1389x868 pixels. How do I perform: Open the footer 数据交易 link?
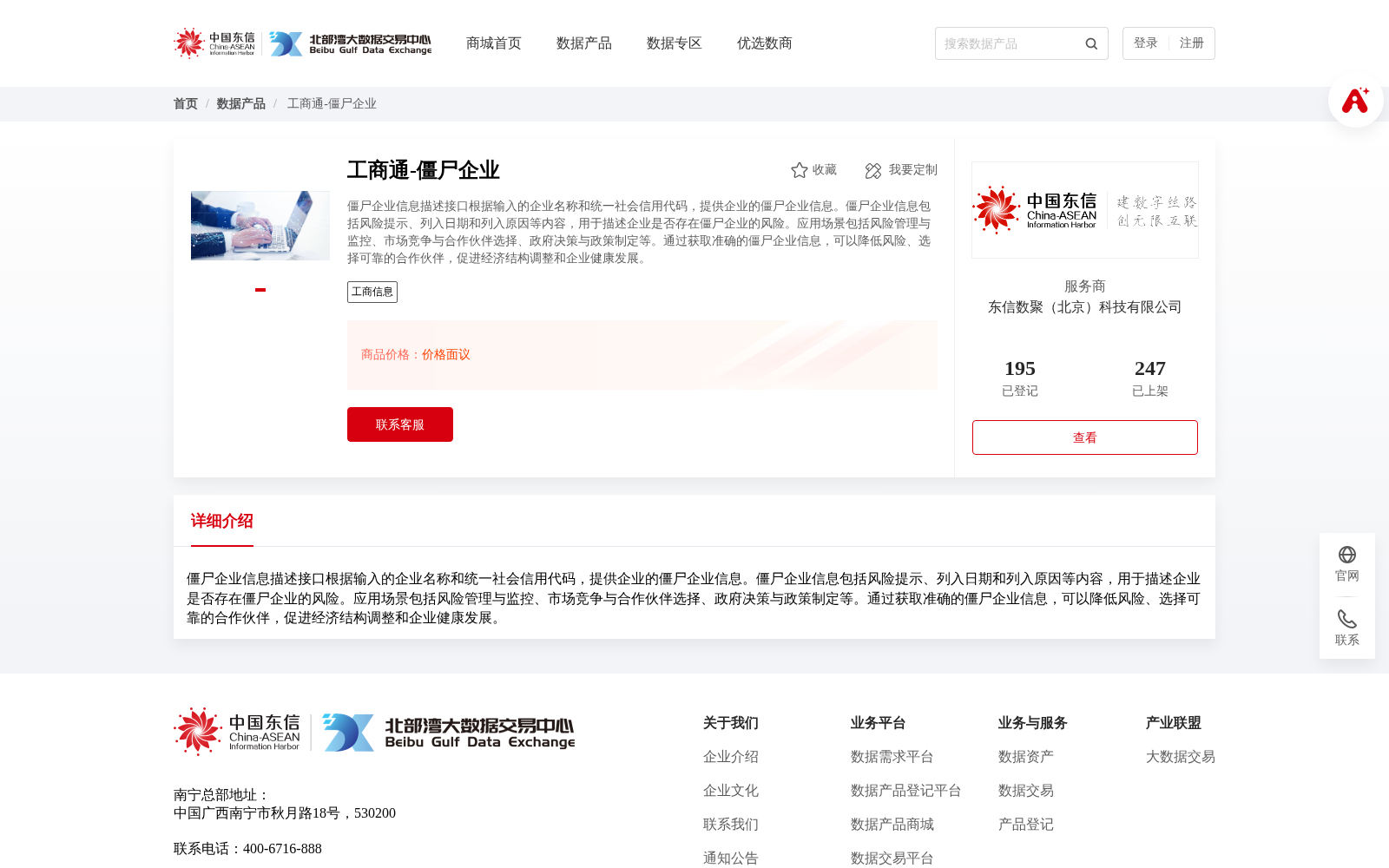coord(1026,791)
